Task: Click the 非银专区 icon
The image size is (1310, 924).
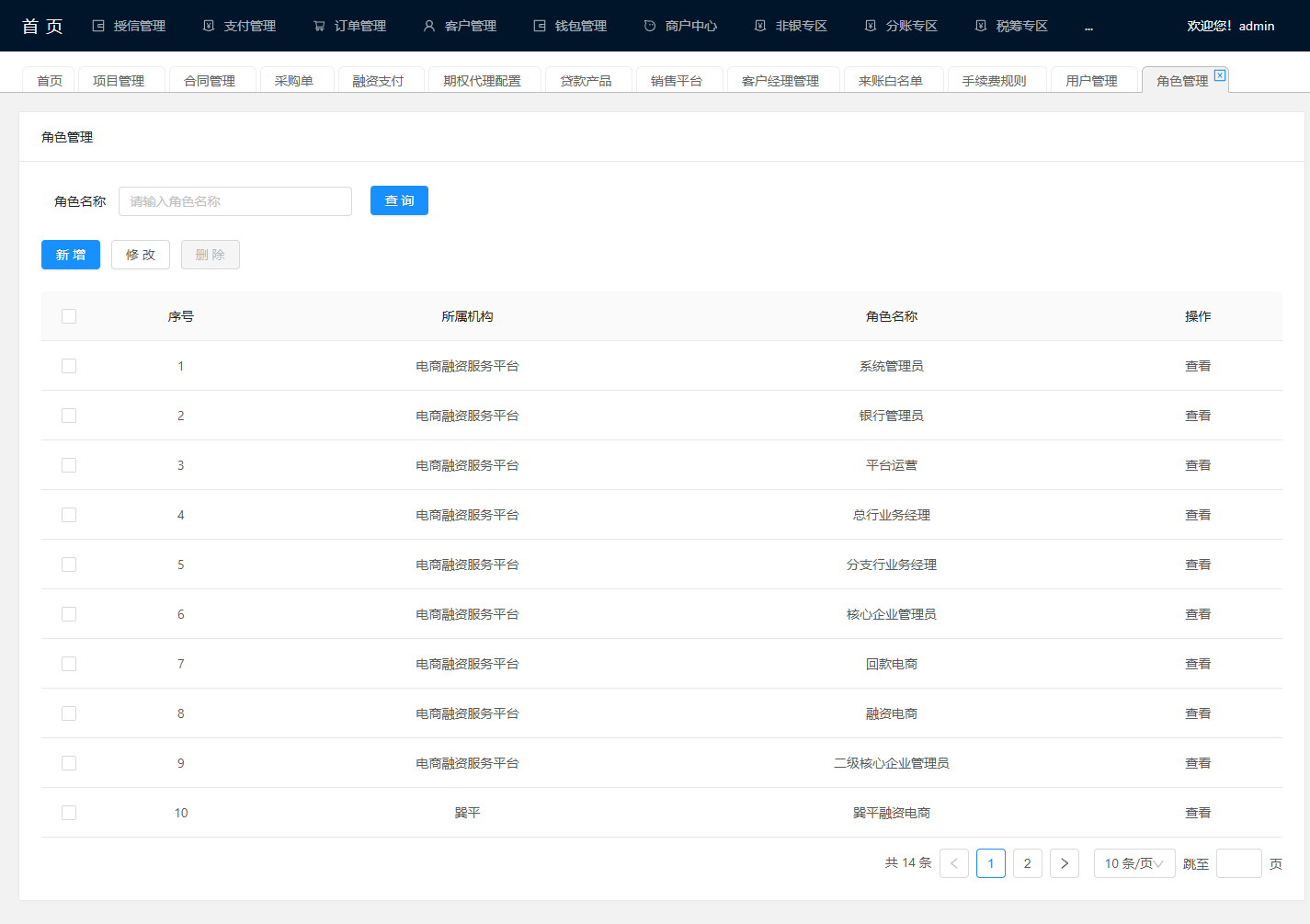Action: coord(760,26)
